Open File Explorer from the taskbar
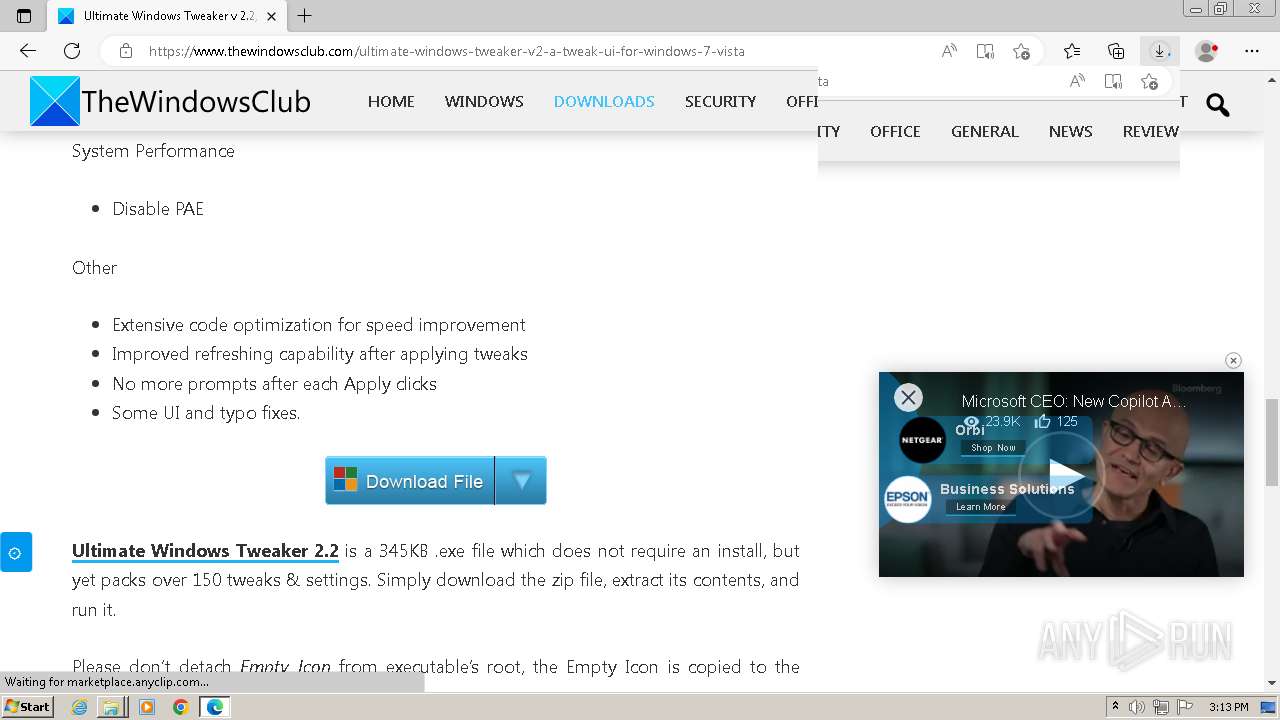 click(111, 707)
